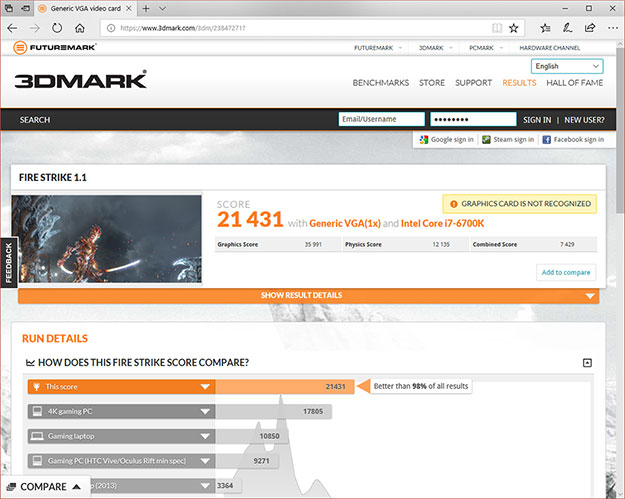
Task: Click the graphics card not recognized warning
Action: click(x=519, y=204)
